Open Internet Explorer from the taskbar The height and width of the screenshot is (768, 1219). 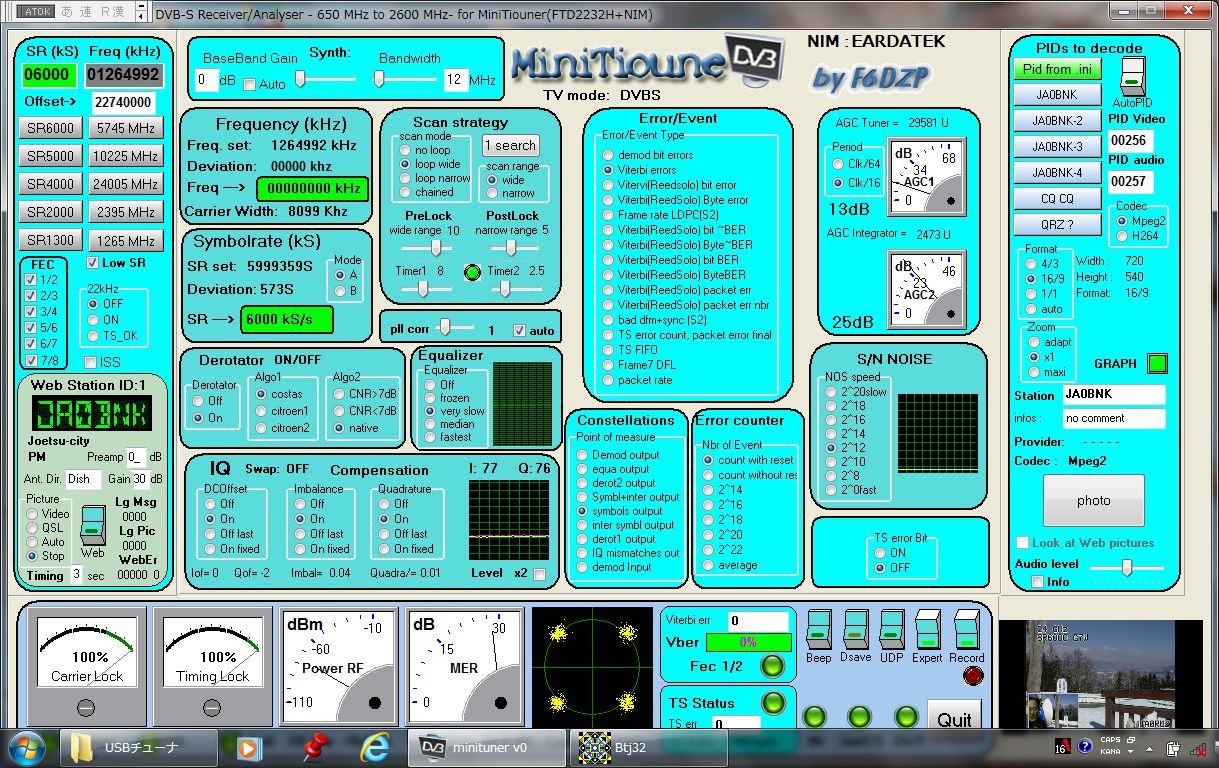point(374,747)
